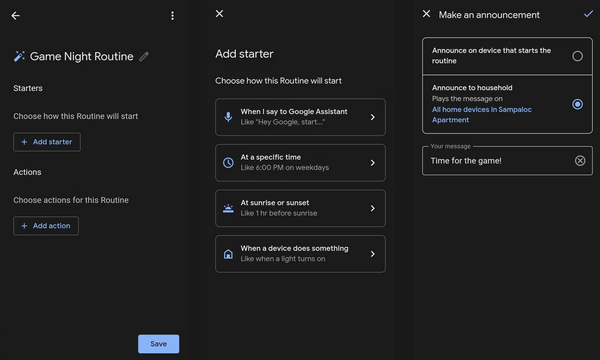Select At sunrise or sunset option
The image size is (600, 360).
(300, 208)
